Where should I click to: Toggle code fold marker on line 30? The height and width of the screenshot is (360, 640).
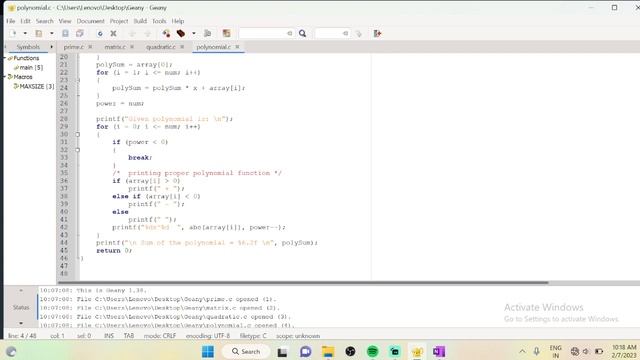(78, 134)
